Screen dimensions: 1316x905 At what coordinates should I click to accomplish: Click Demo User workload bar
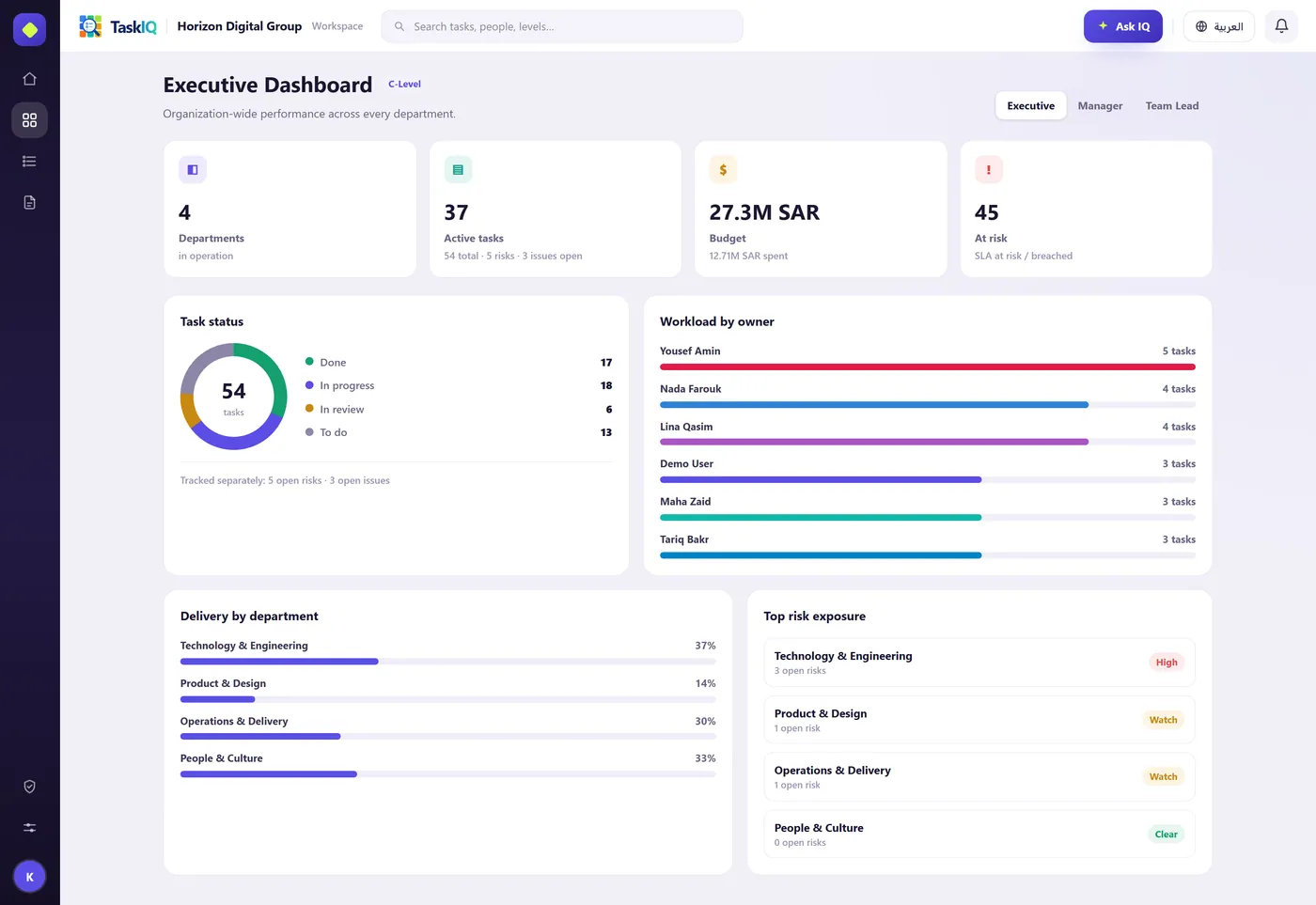coord(928,480)
